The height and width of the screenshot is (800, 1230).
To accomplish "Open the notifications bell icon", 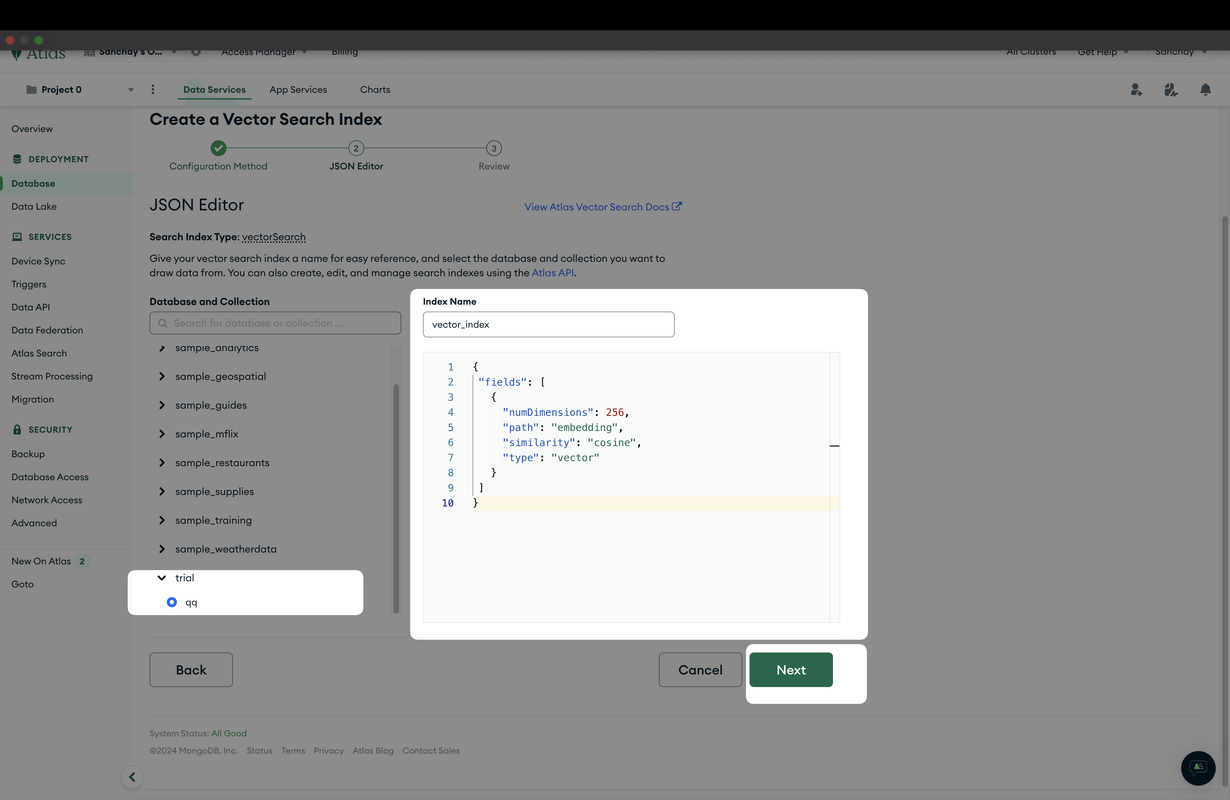I will [x=1205, y=90].
